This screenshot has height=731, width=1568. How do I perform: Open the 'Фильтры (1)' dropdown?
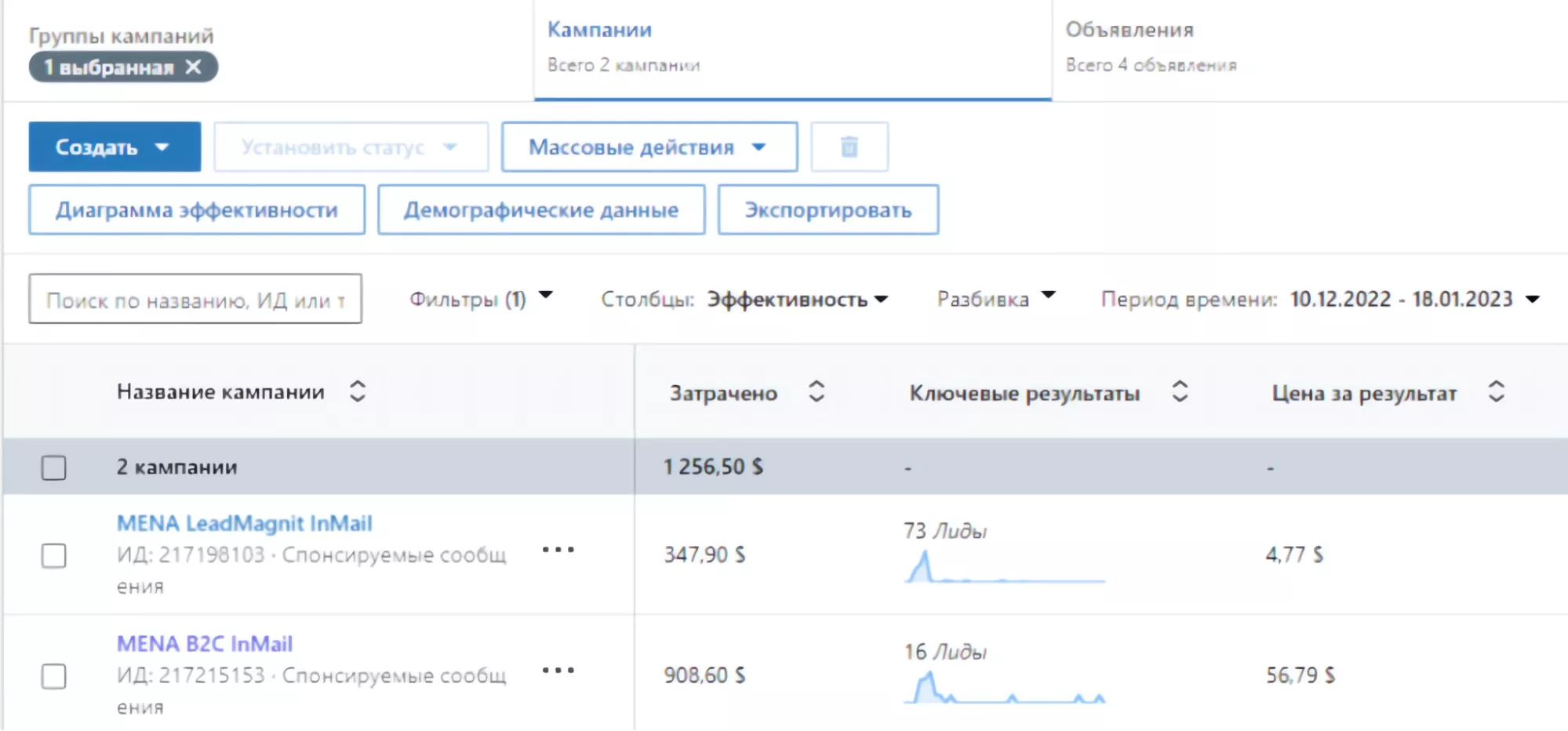[x=481, y=299]
